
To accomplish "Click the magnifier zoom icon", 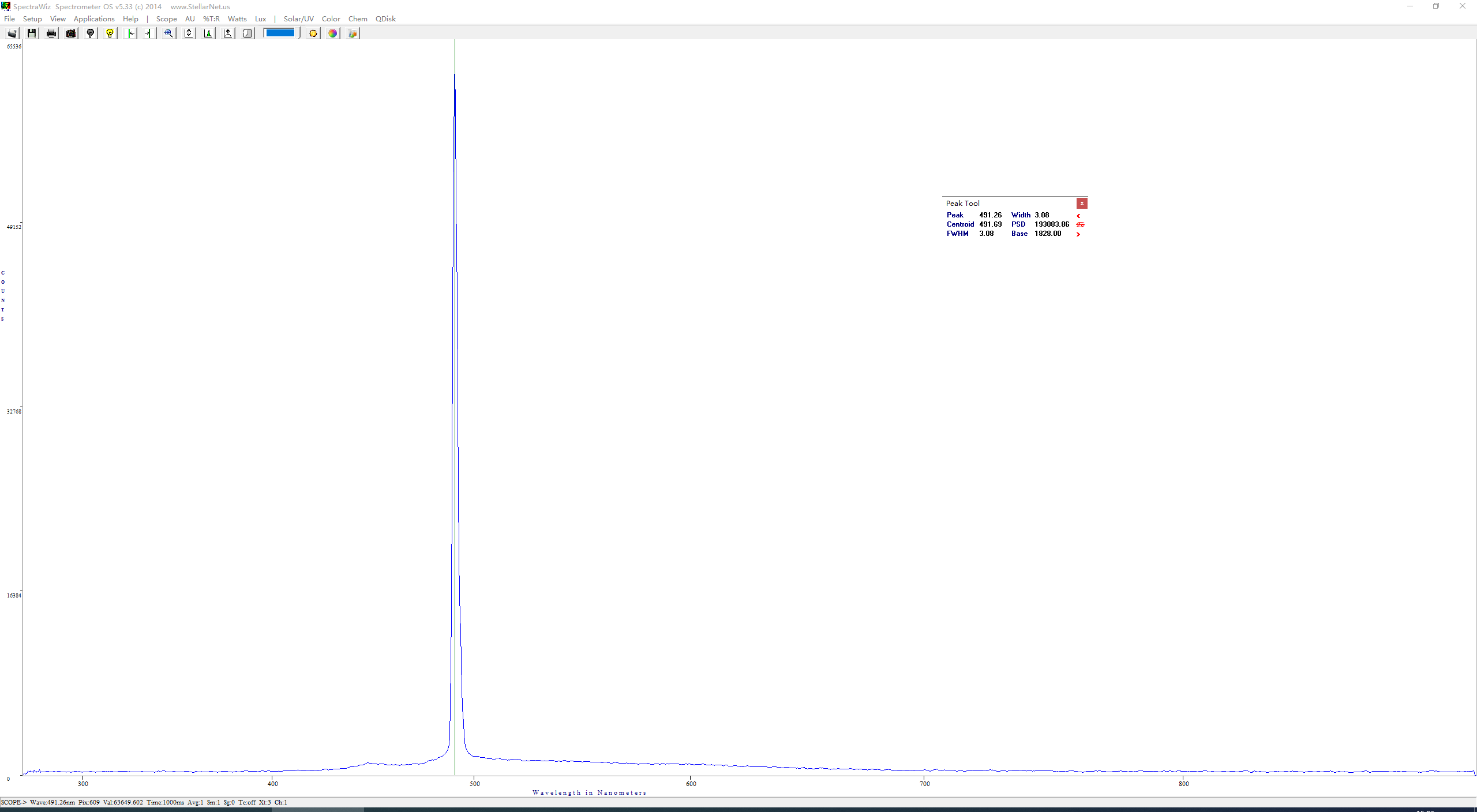I will pos(168,33).
